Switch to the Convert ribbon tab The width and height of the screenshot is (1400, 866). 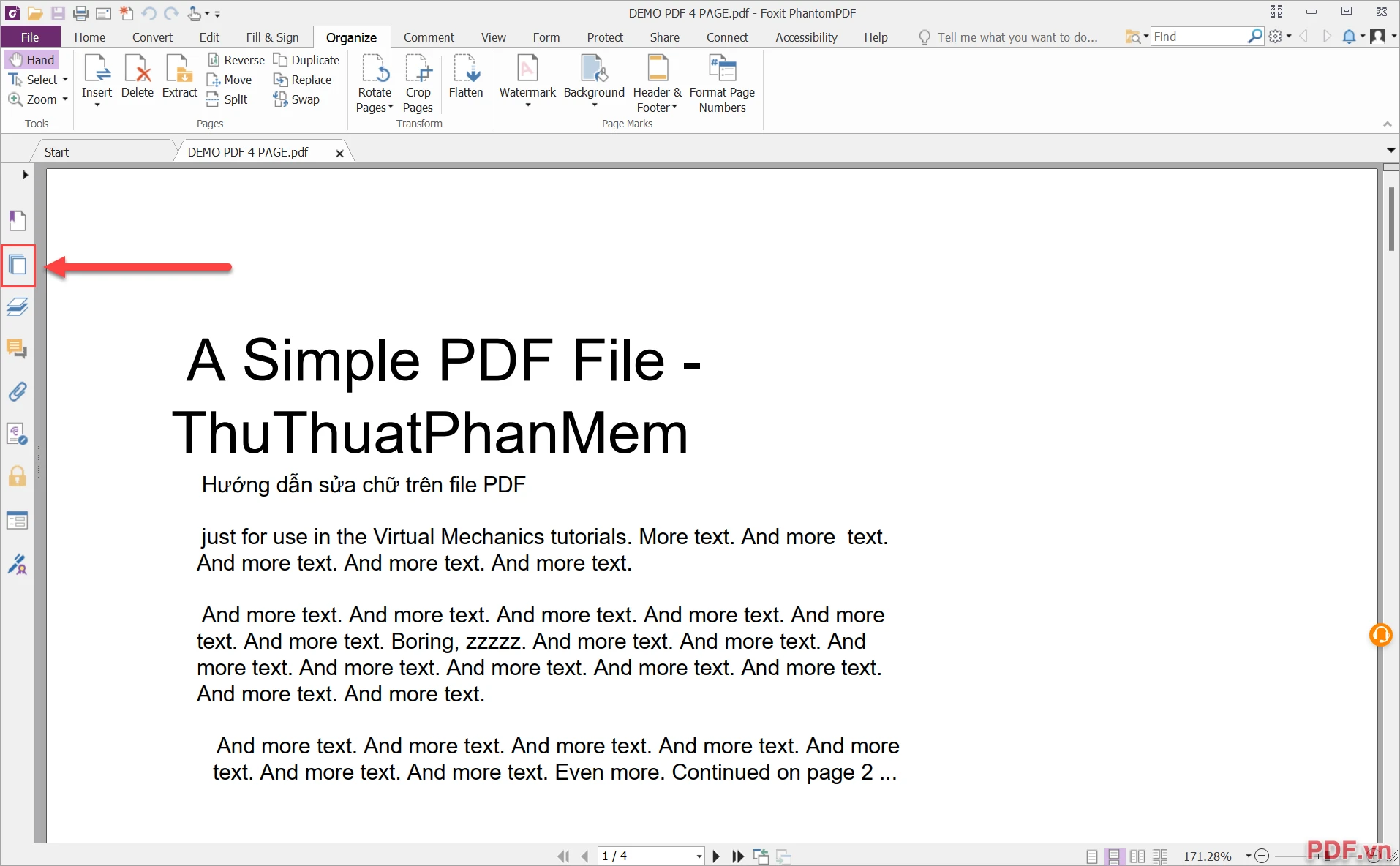tap(152, 37)
